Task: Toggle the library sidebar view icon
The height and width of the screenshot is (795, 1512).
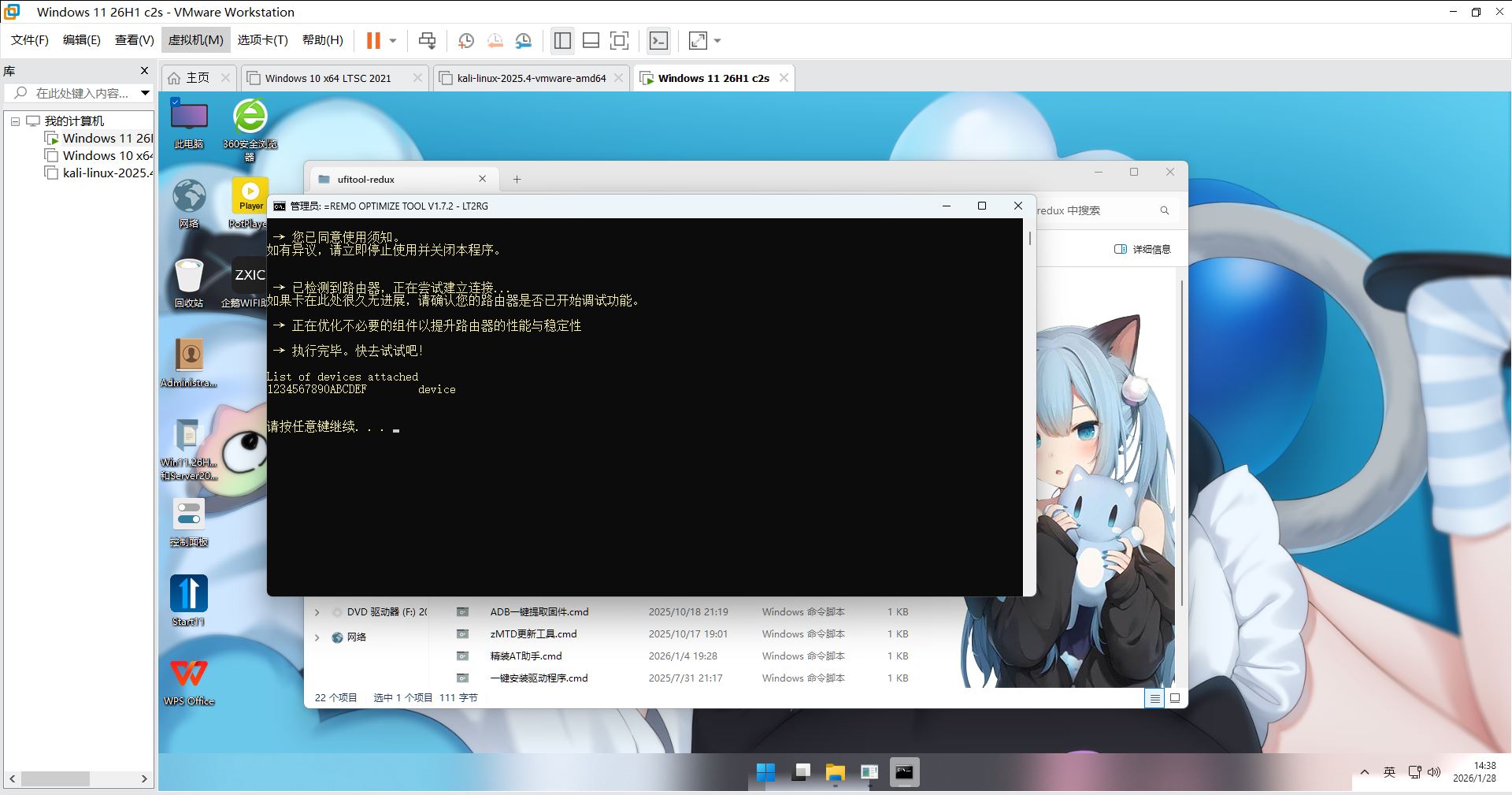Action: coord(562,40)
